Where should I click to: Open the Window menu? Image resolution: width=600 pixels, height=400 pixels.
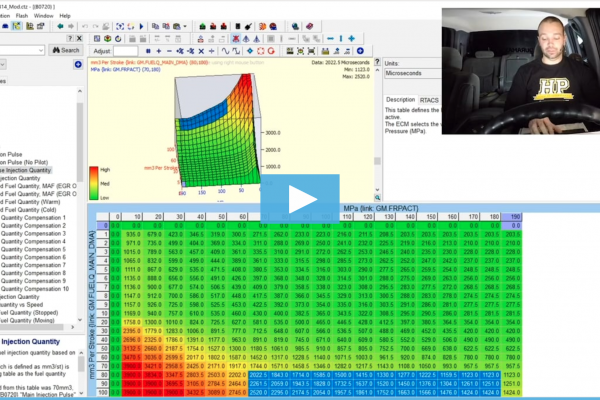tap(43, 16)
